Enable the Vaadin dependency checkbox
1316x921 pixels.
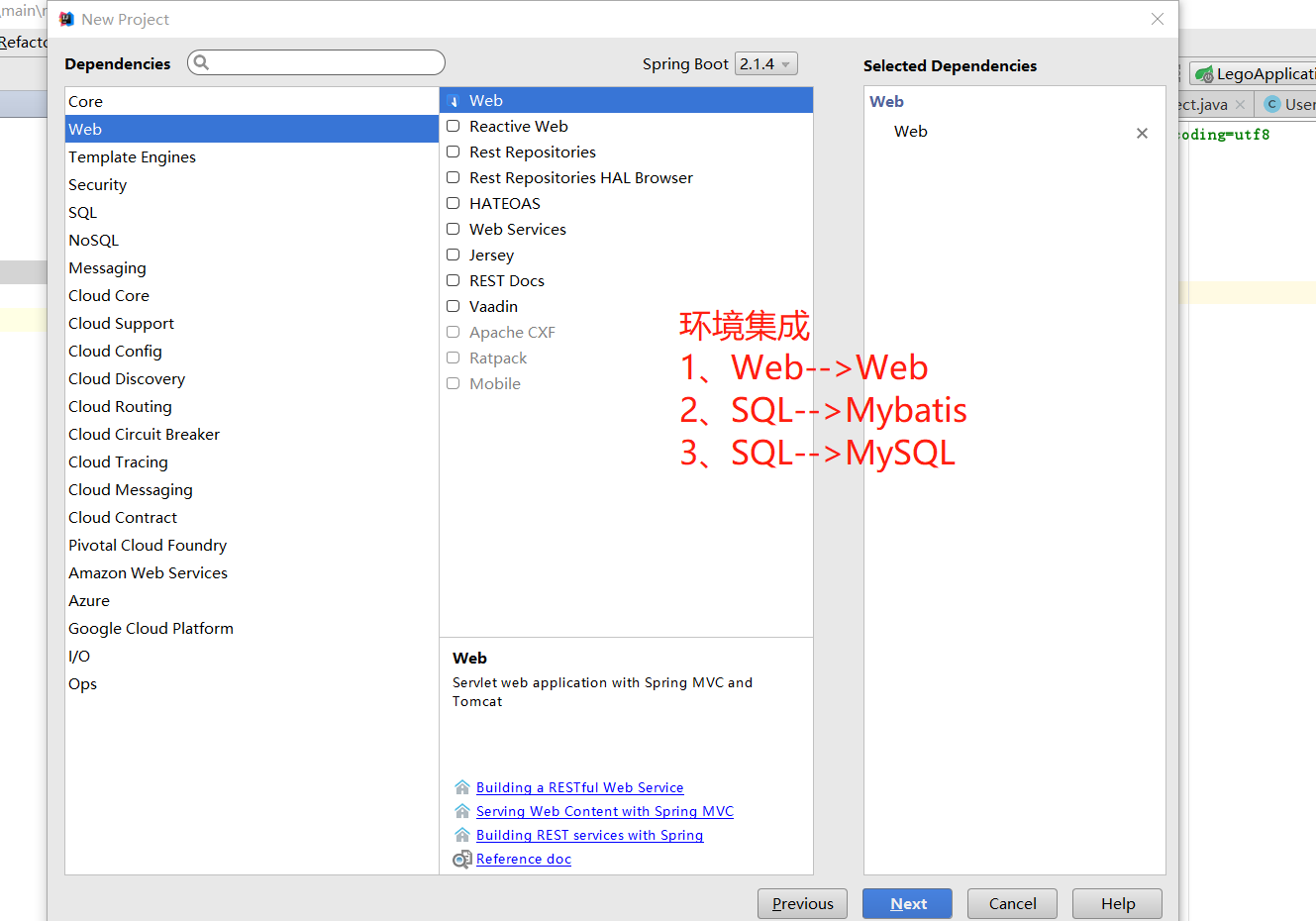(x=454, y=306)
